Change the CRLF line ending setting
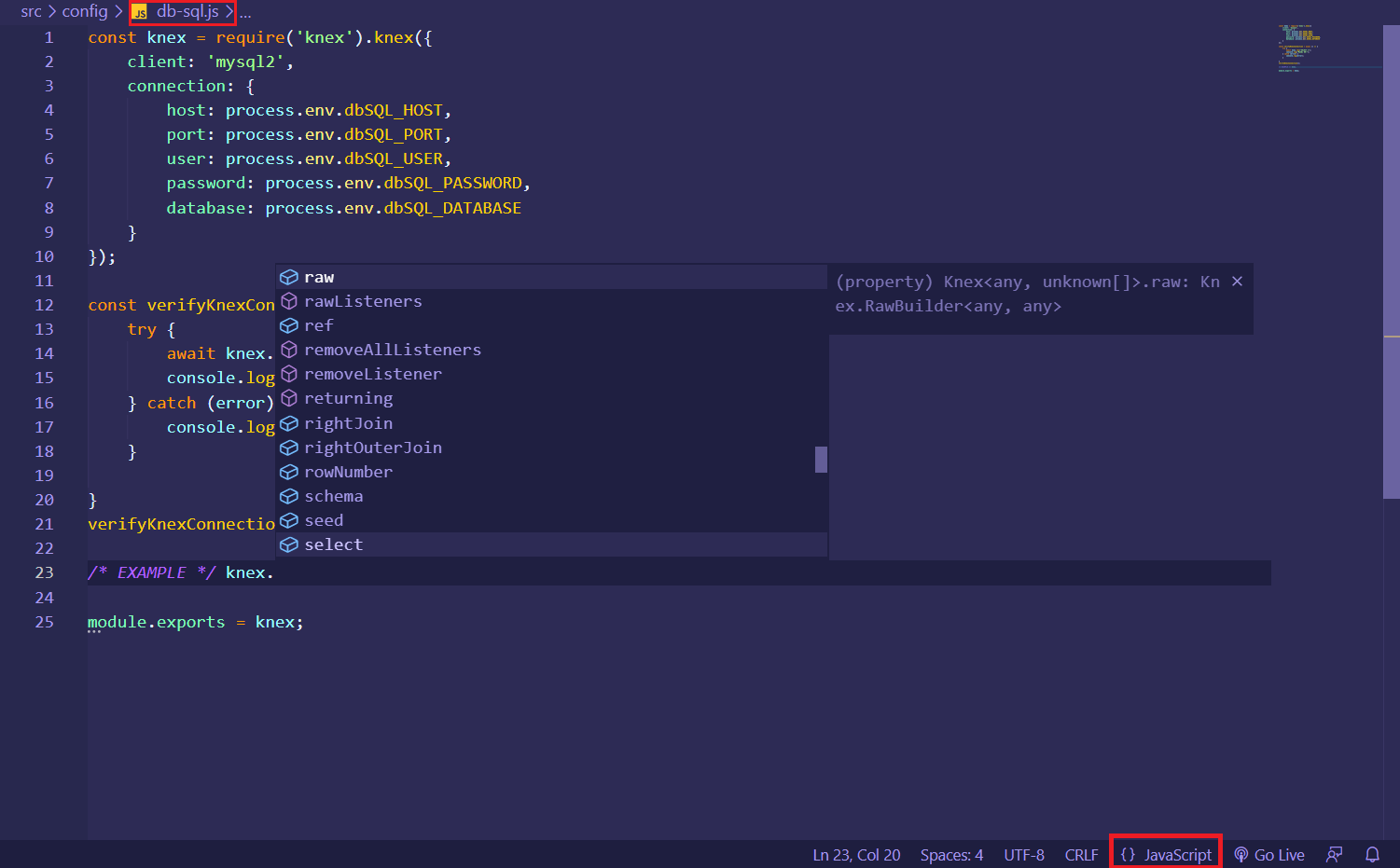1400x868 pixels. (1080, 854)
